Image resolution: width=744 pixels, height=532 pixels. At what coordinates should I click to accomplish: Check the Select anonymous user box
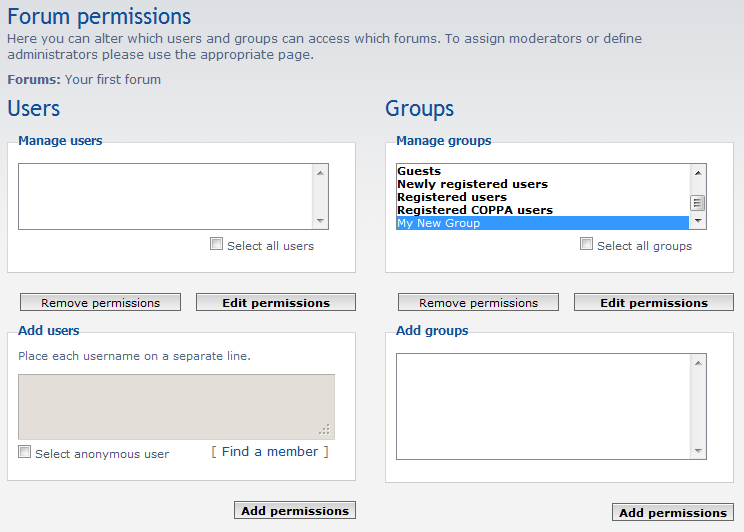point(25,452)
